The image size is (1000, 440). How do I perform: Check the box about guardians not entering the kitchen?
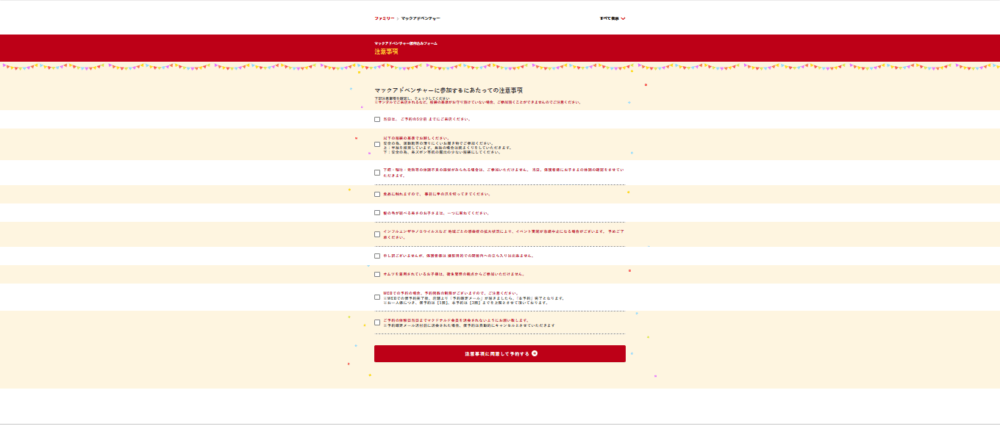[x=377, y=255]
